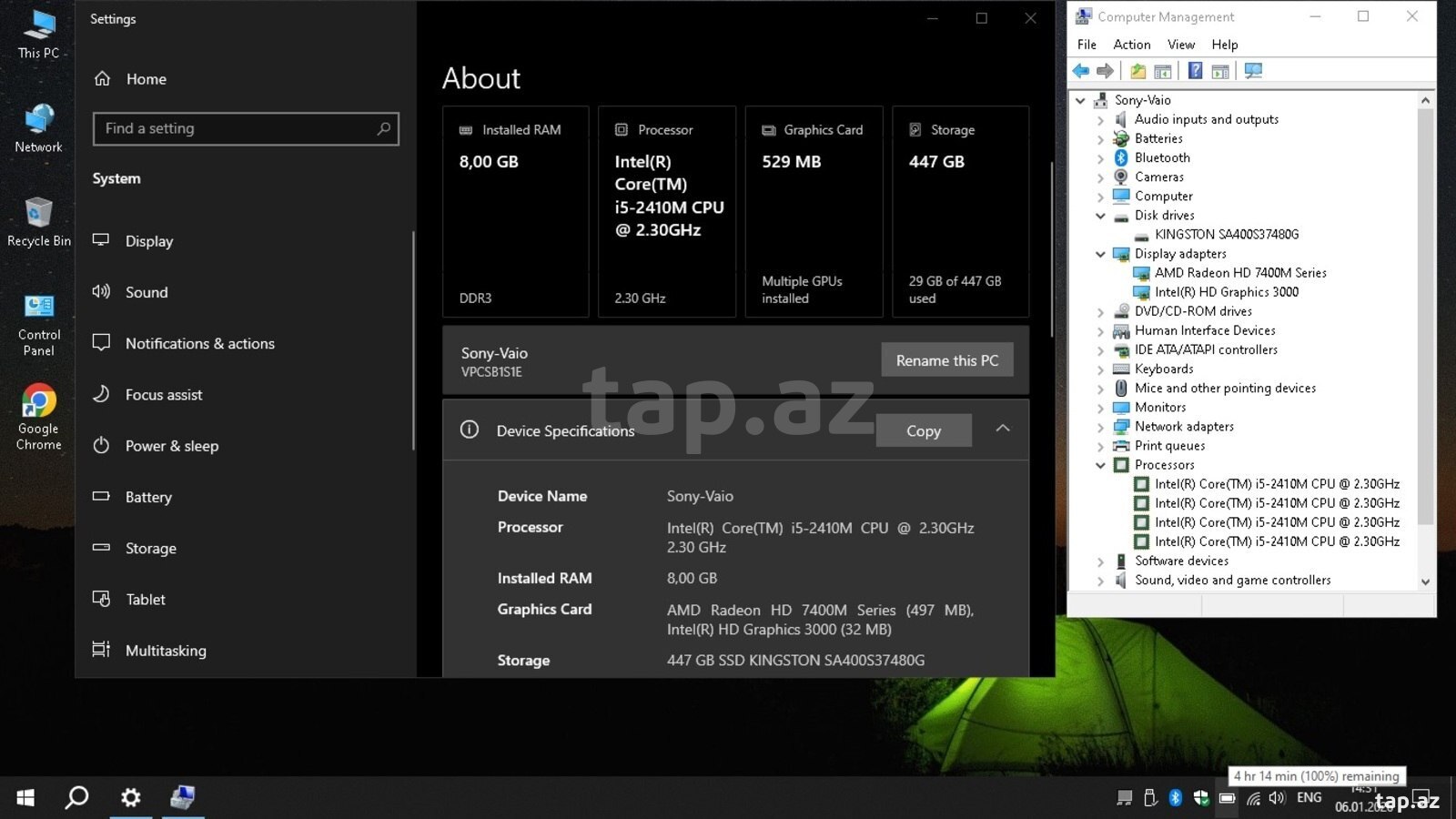Click Show/Hide Action Pane toolbar icon
Image resolution: width=1456 pixels, height=819 pixels.
tap(1220, 71)
